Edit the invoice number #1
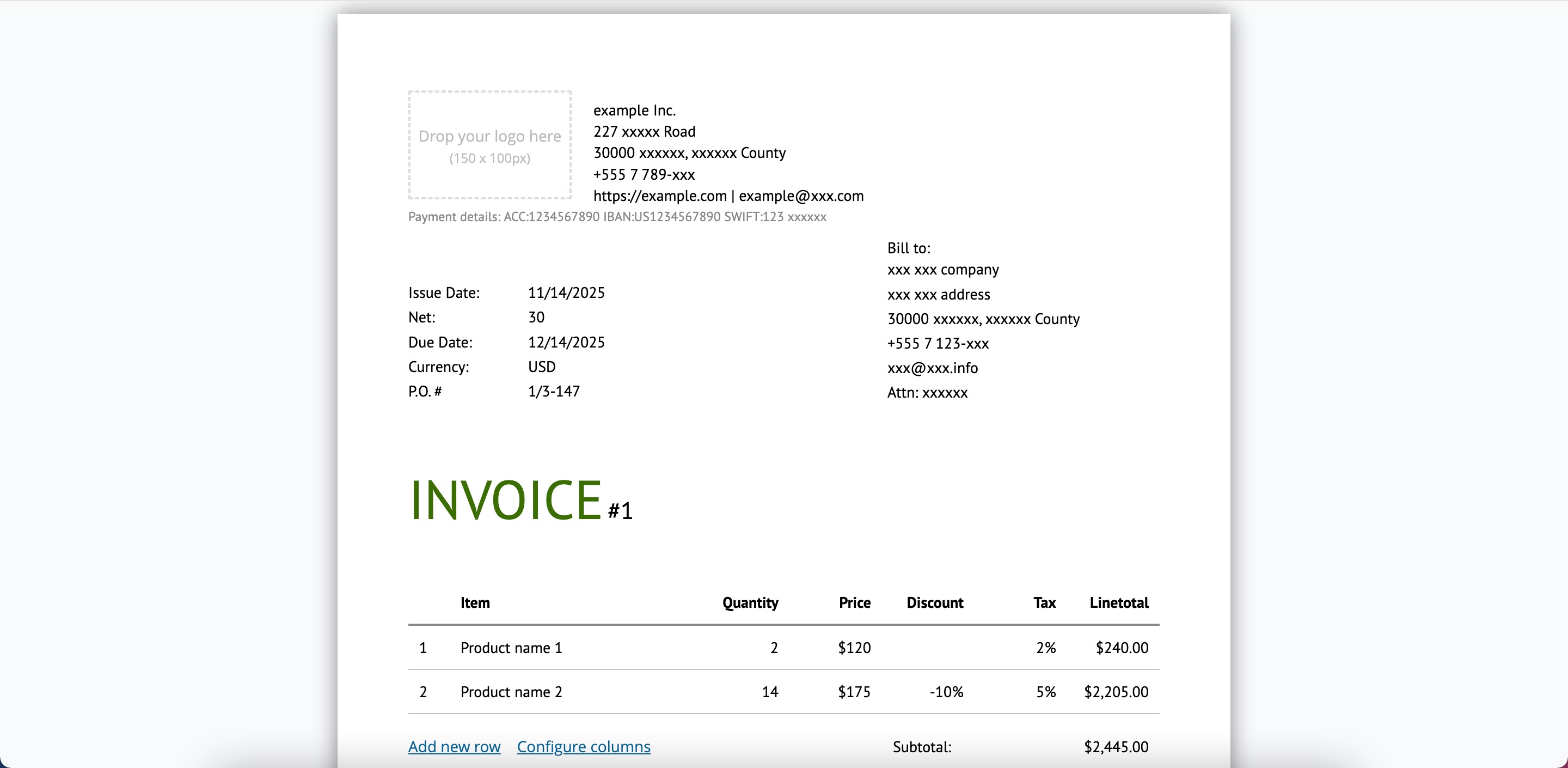The image size is (1568, 768). (620, 510)
